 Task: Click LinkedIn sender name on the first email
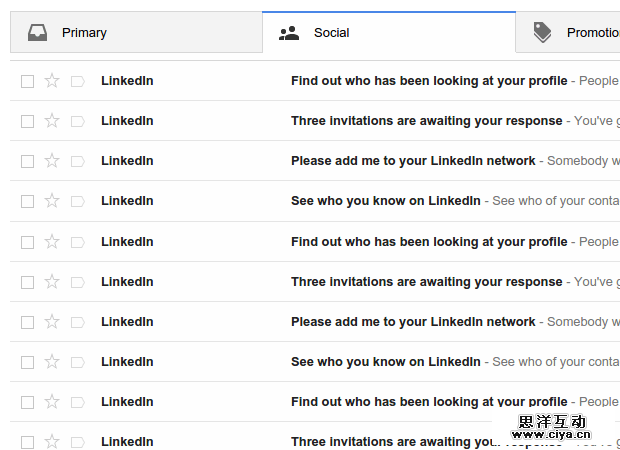click(x=127, y=81)
